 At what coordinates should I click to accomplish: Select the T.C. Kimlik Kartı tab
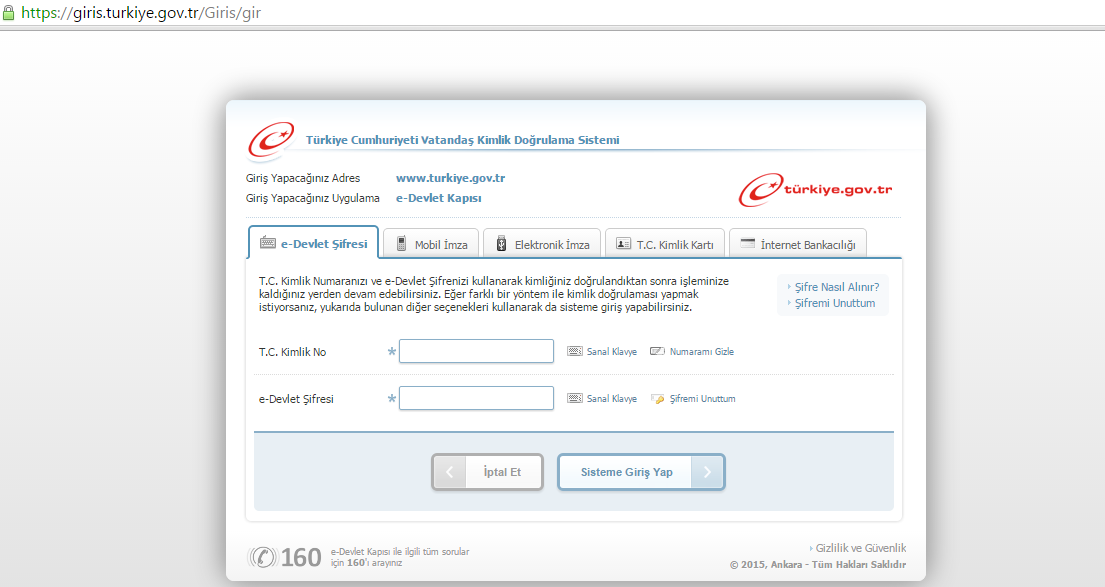tap(665, 244)
